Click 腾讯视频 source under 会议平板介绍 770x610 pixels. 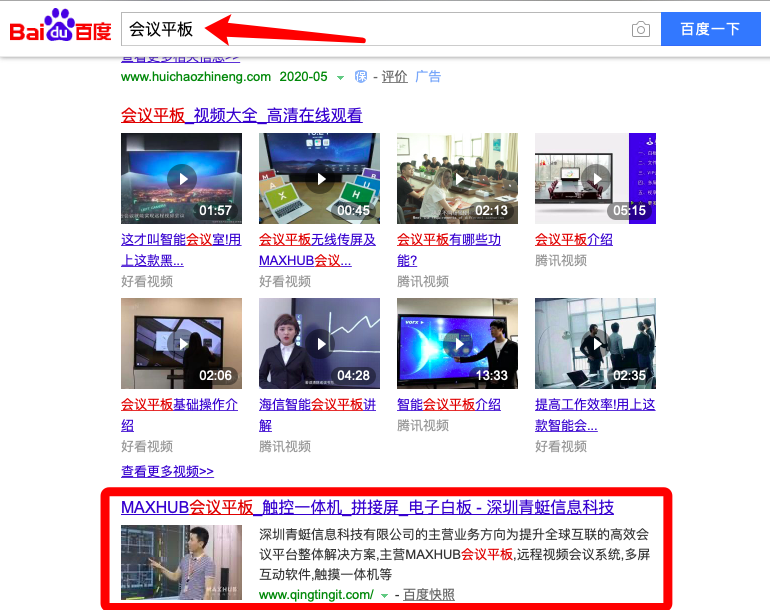[561, 260]
